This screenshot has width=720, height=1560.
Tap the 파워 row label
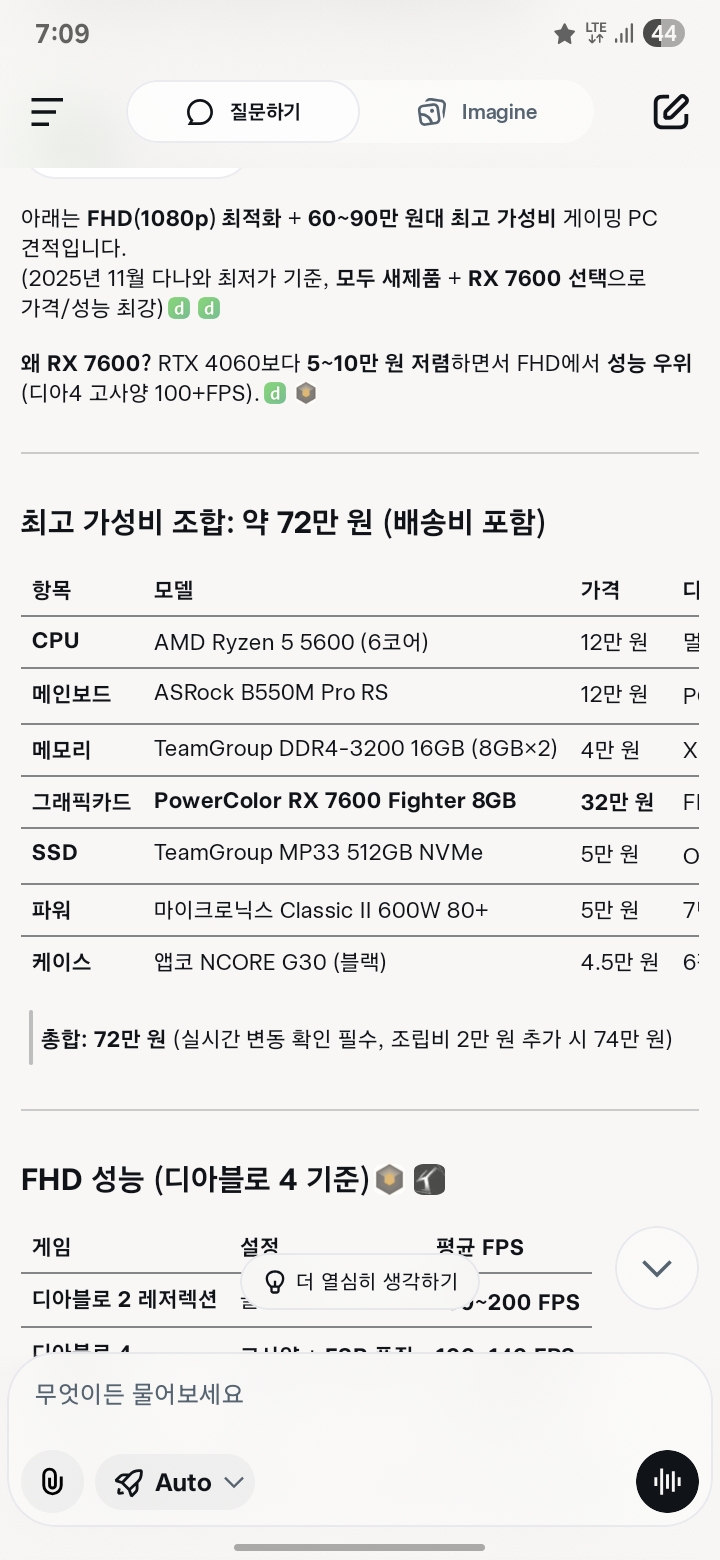coord(51,910)
